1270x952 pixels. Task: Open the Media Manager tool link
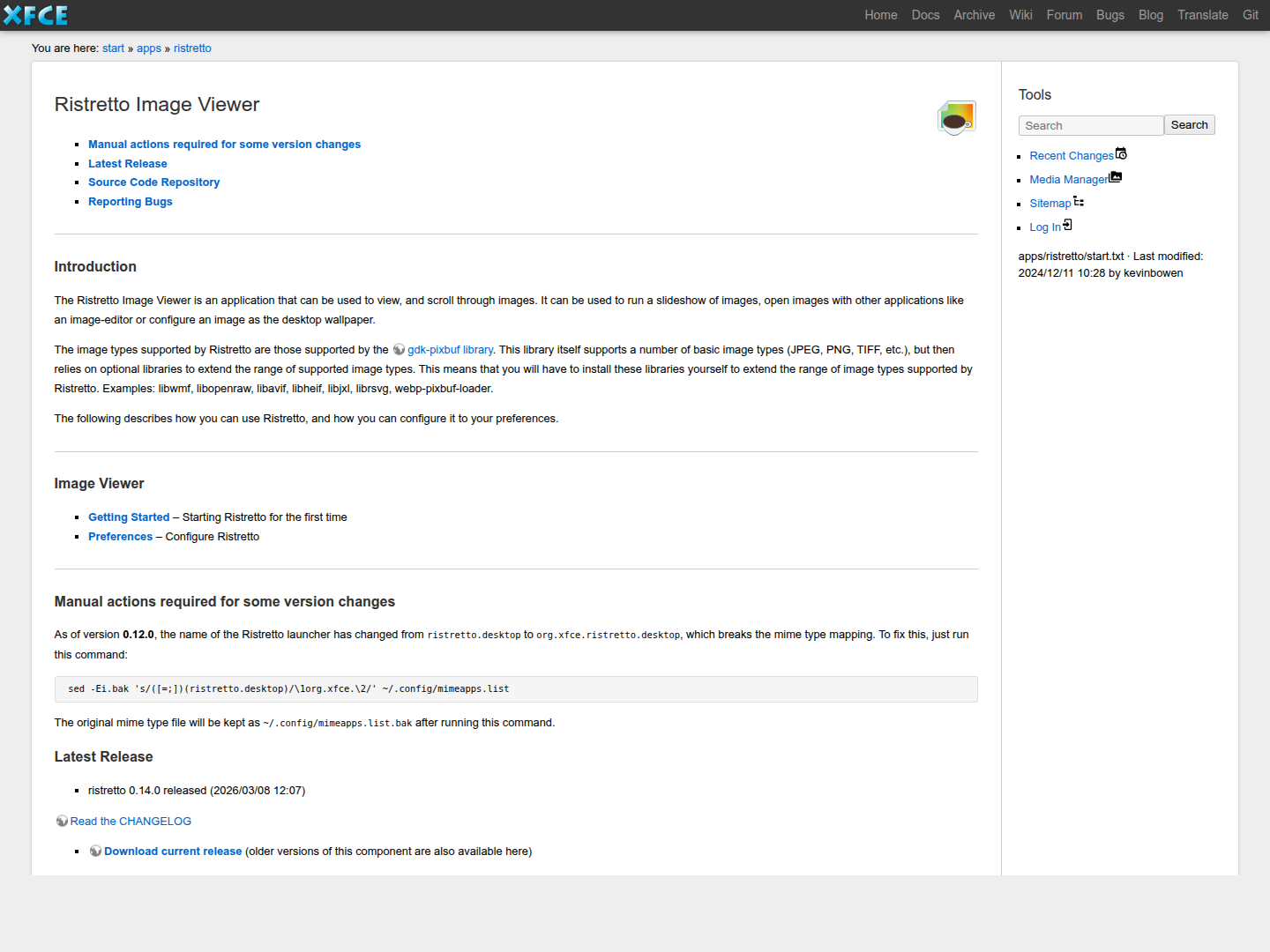(x=1069, y=180)
